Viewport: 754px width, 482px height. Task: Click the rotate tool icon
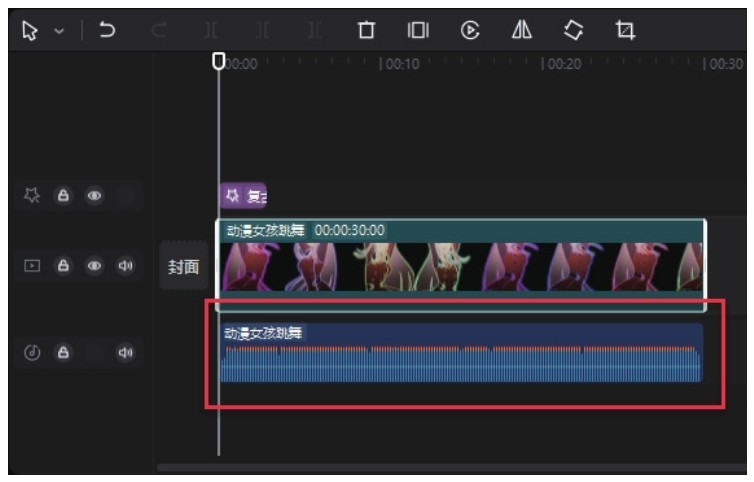[x=573, y=30]
